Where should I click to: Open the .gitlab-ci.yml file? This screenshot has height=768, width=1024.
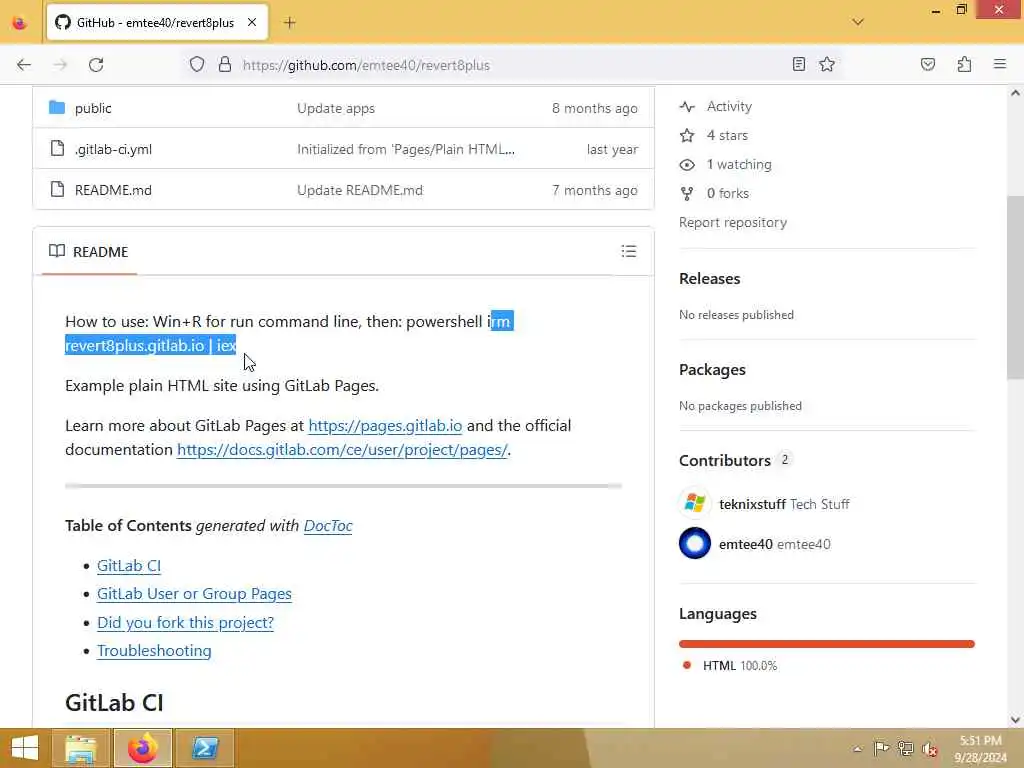(113, 150)
